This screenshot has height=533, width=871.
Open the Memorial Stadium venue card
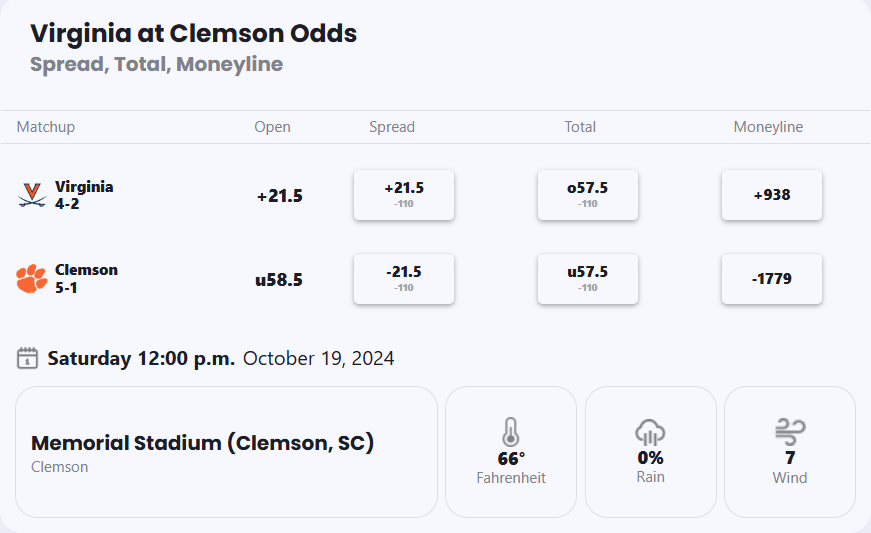(x=226, y=452)
